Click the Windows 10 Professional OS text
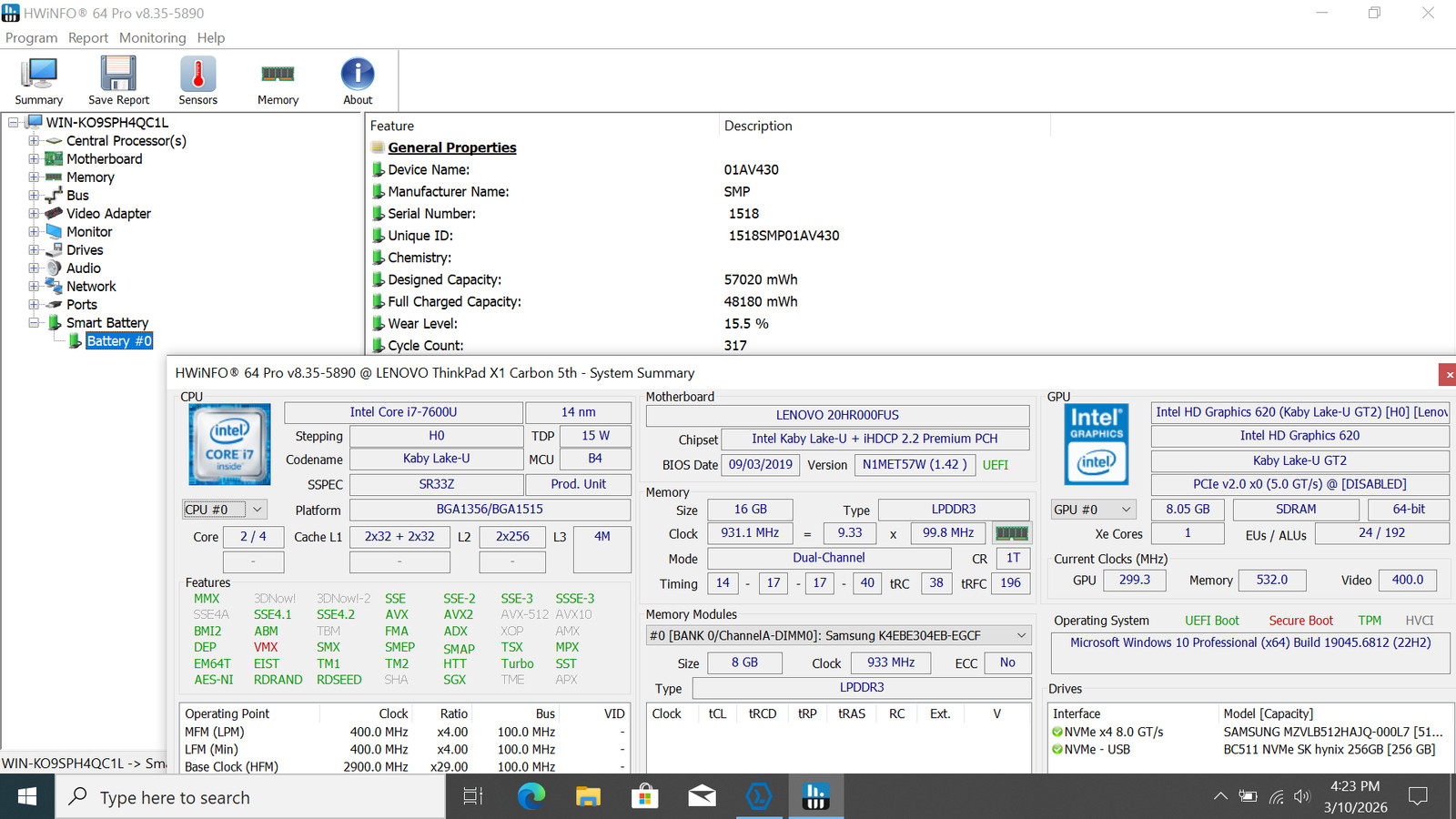 pos(1250,642)
